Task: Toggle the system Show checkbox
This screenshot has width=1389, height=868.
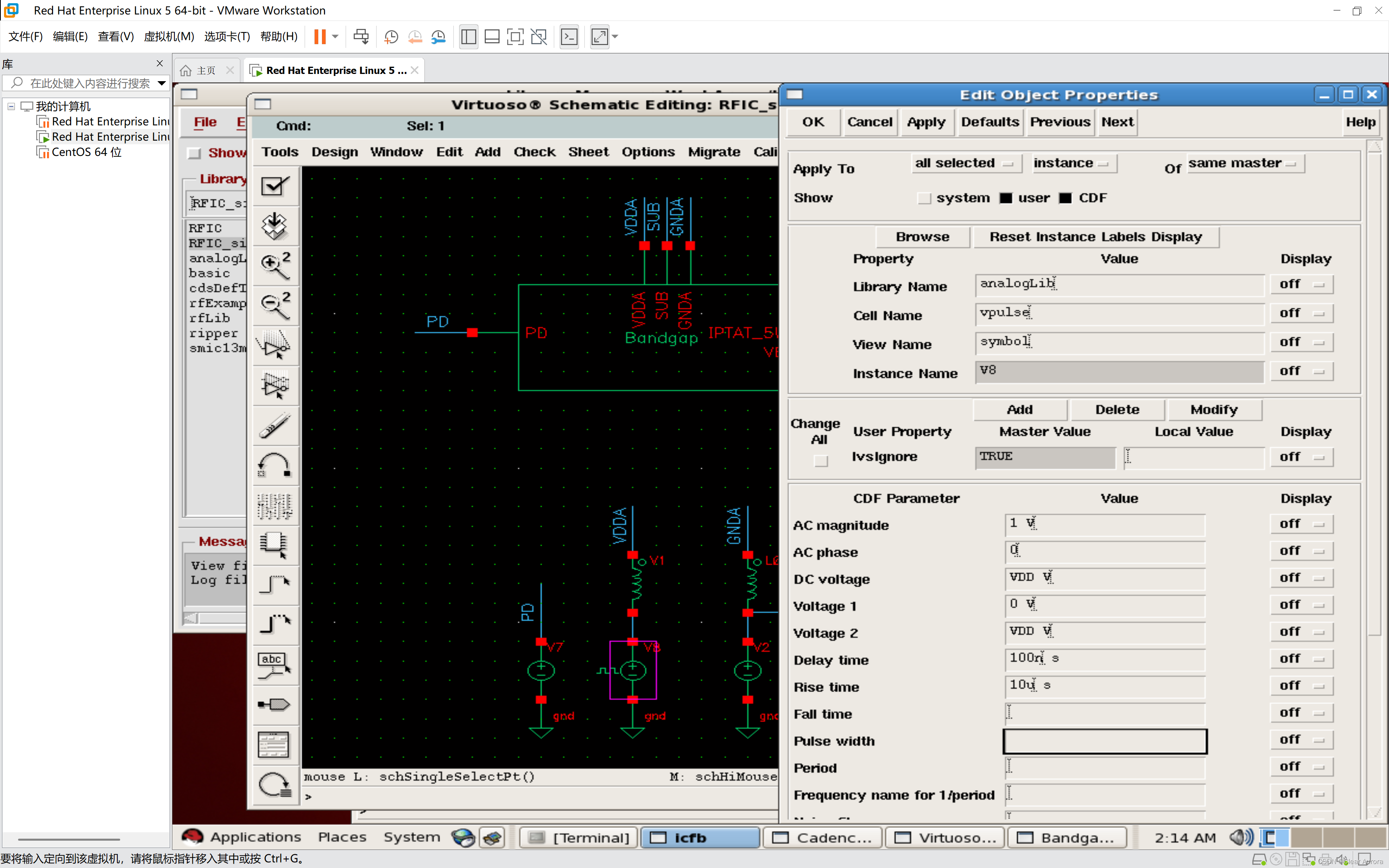Action: point(924,198)
